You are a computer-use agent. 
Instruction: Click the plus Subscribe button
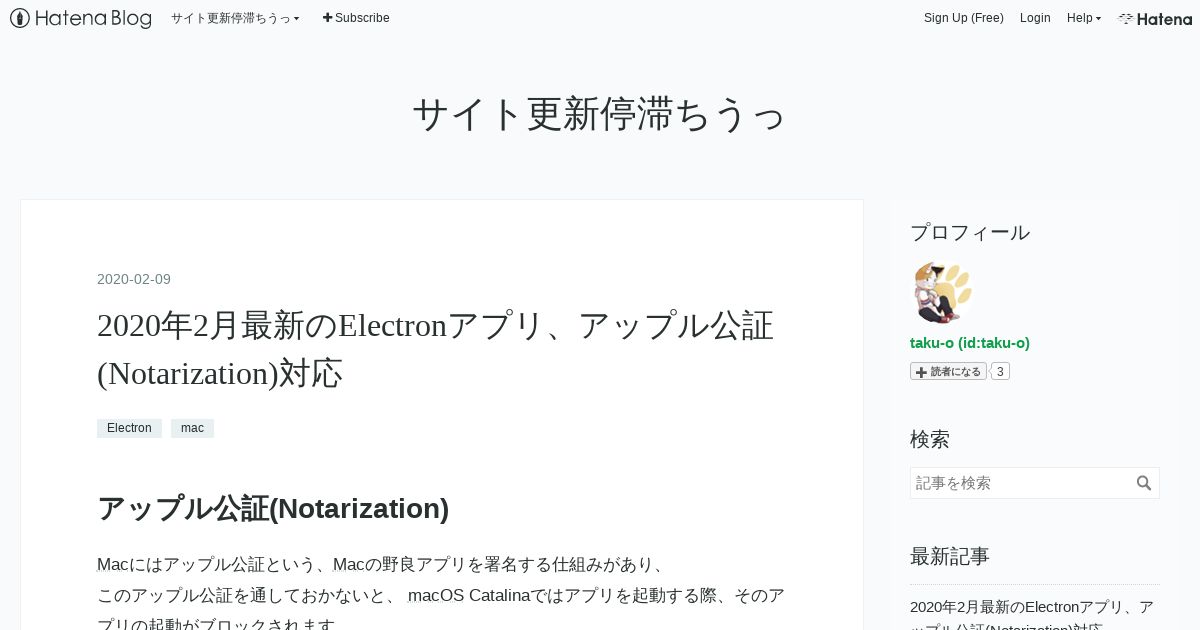356,18
